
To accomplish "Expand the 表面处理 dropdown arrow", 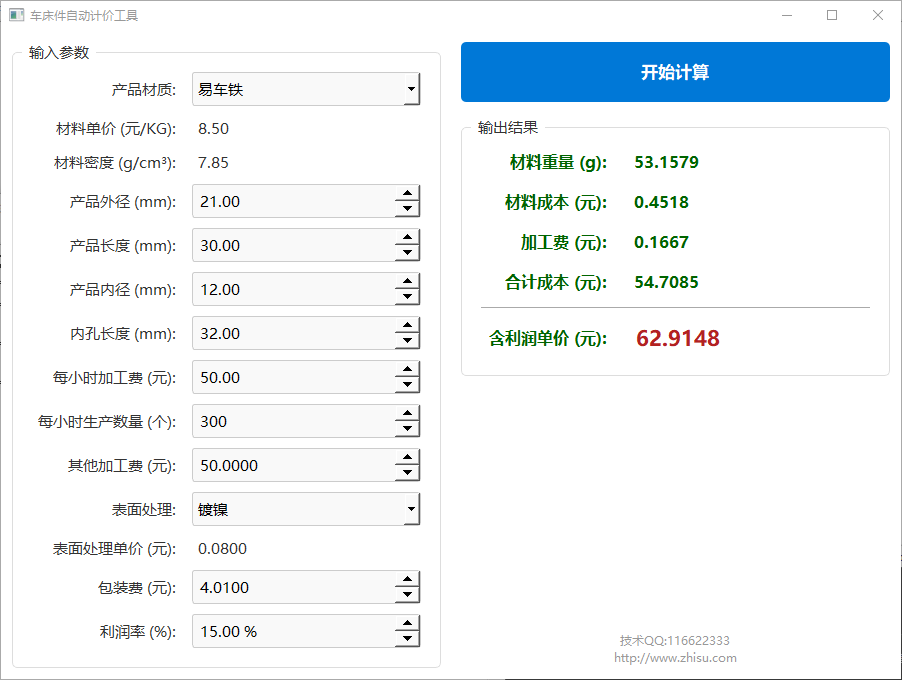I will [410, 510].
